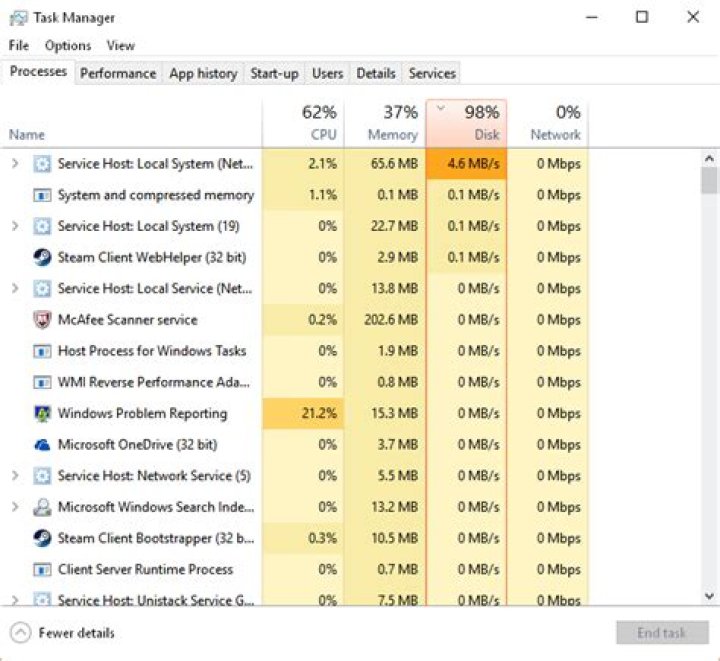Click the 65.6 MB memory cell
The image size is (720, 661).
click(385, 164)
